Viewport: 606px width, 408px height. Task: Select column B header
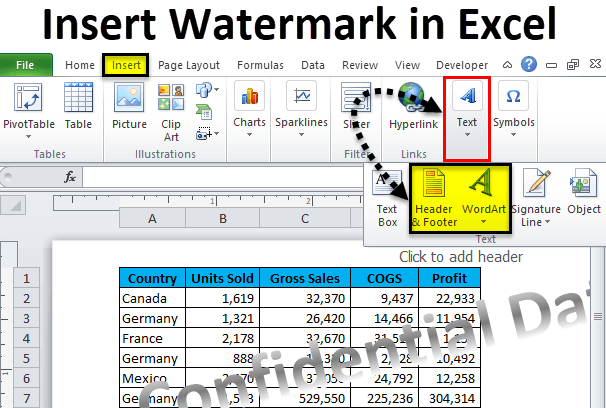pos(223,219)
